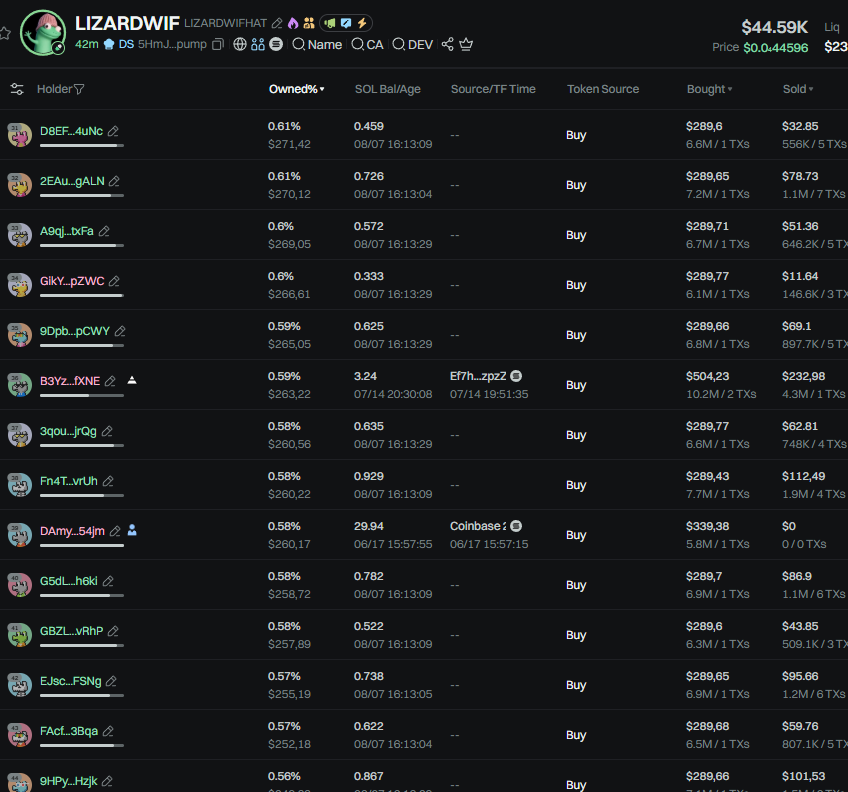
Task: Edit label for EJsc...FSNg
Action: point(111,681)
